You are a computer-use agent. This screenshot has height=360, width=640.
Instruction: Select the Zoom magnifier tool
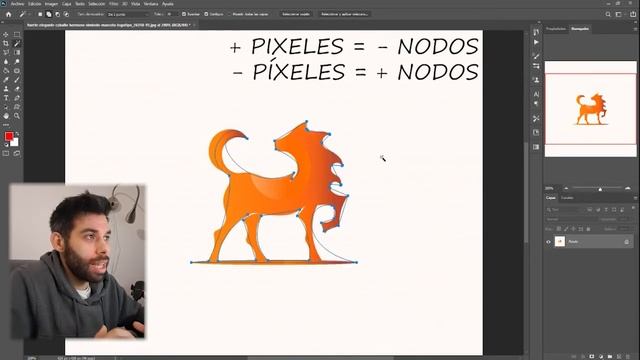pos(17,116)
